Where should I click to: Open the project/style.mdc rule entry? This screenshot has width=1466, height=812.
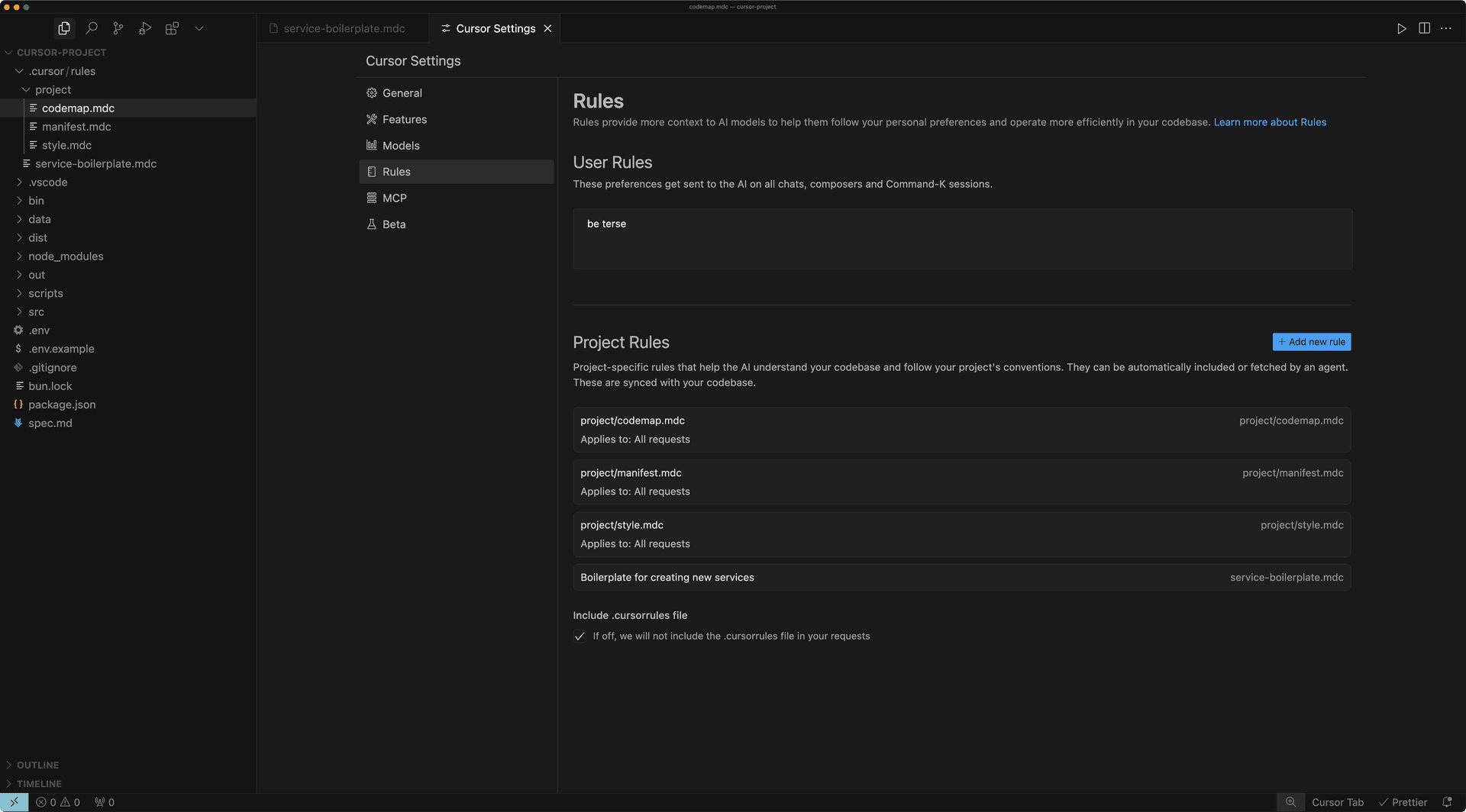click(961, 534)
